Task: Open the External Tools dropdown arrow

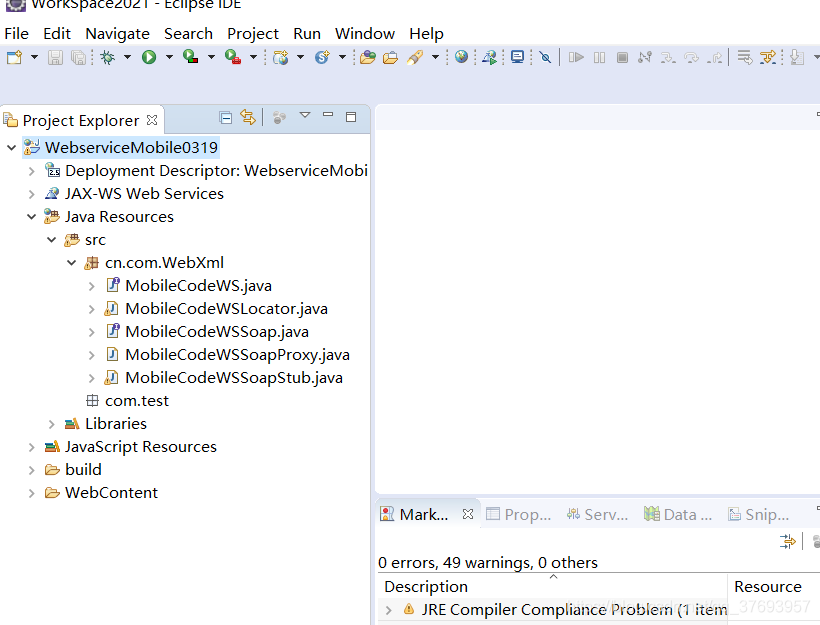Action: (x=253, y=57)
